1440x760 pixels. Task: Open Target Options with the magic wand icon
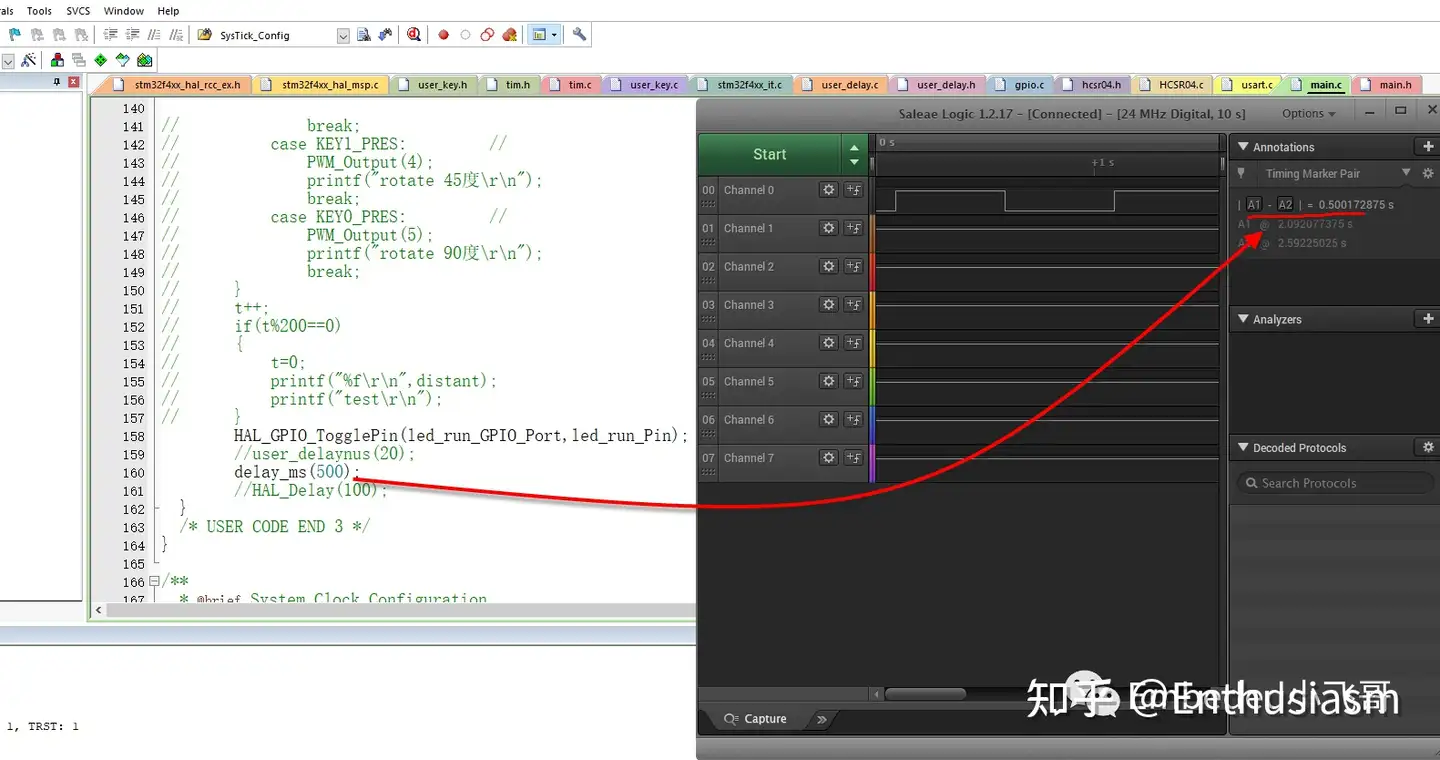click(29, 61)
